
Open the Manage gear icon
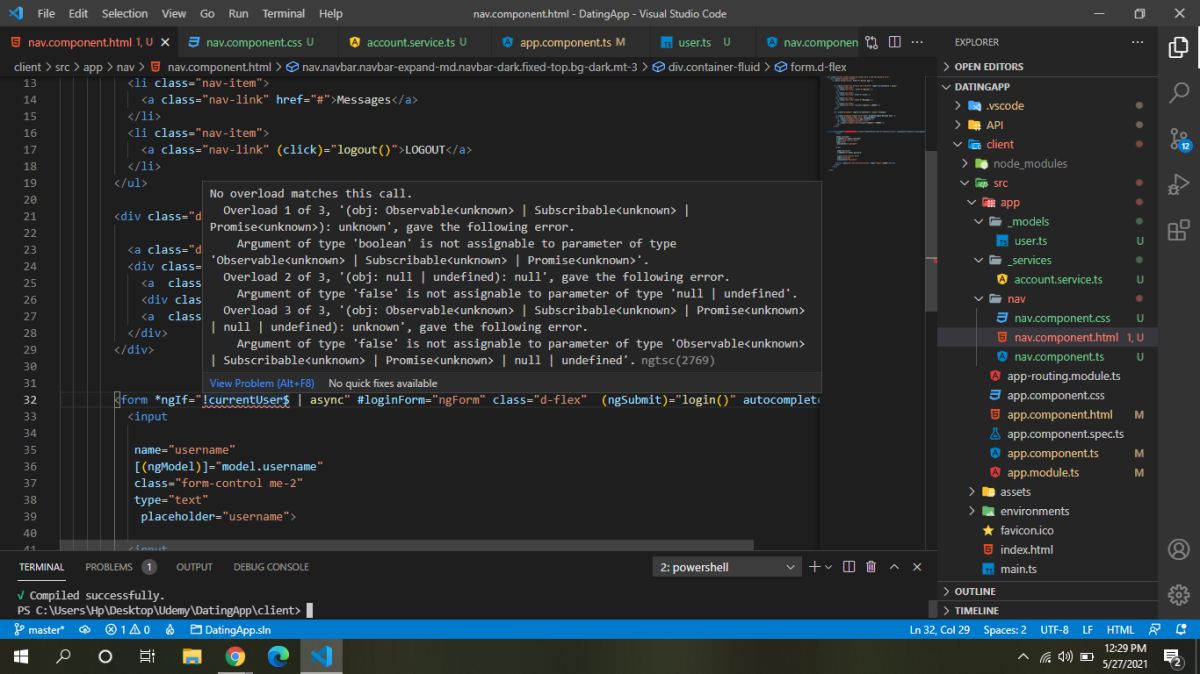pos(1178,595)
